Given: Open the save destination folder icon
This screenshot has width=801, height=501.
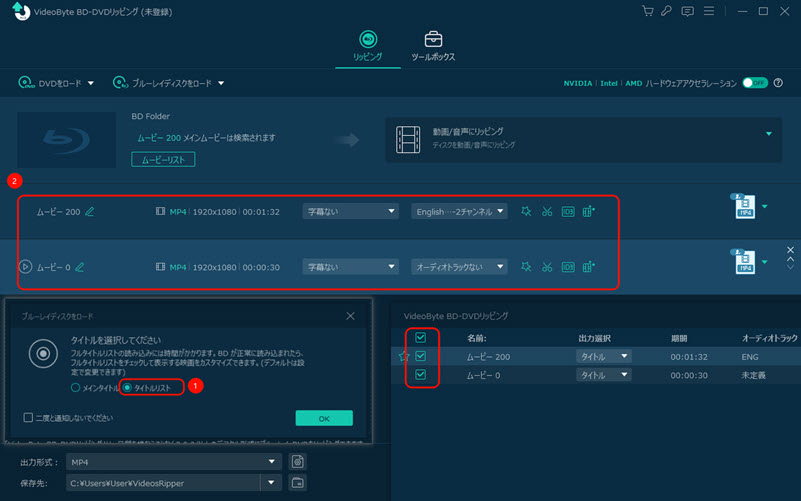Looking at the screenshot, I should point(297,483).
